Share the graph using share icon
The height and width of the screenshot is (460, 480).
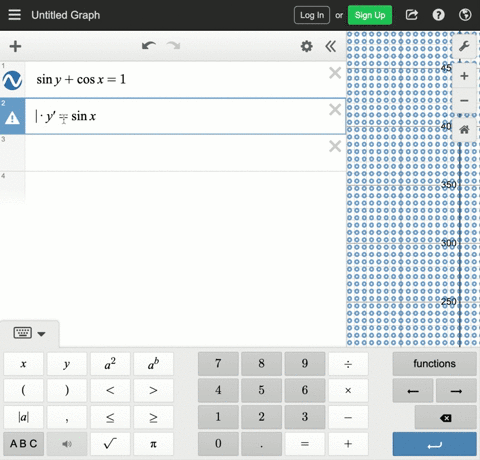412,15
